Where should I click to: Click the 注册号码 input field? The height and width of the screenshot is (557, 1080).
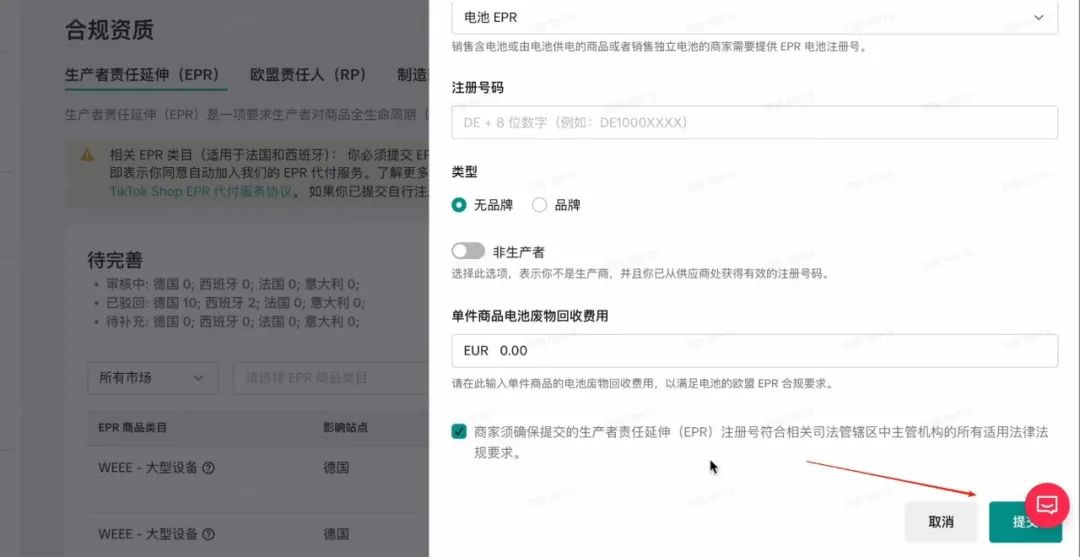(x=754, y=123)
